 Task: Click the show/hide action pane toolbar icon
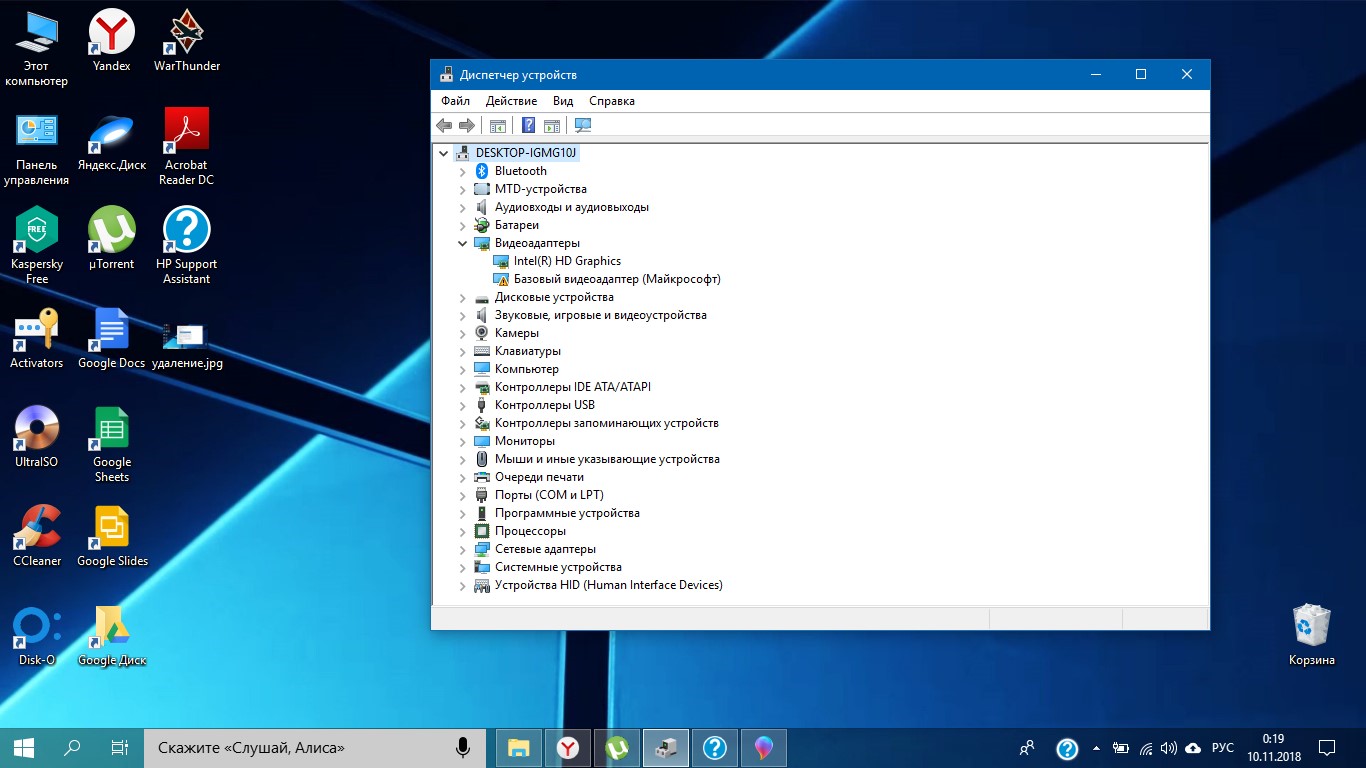coord(551,125)
